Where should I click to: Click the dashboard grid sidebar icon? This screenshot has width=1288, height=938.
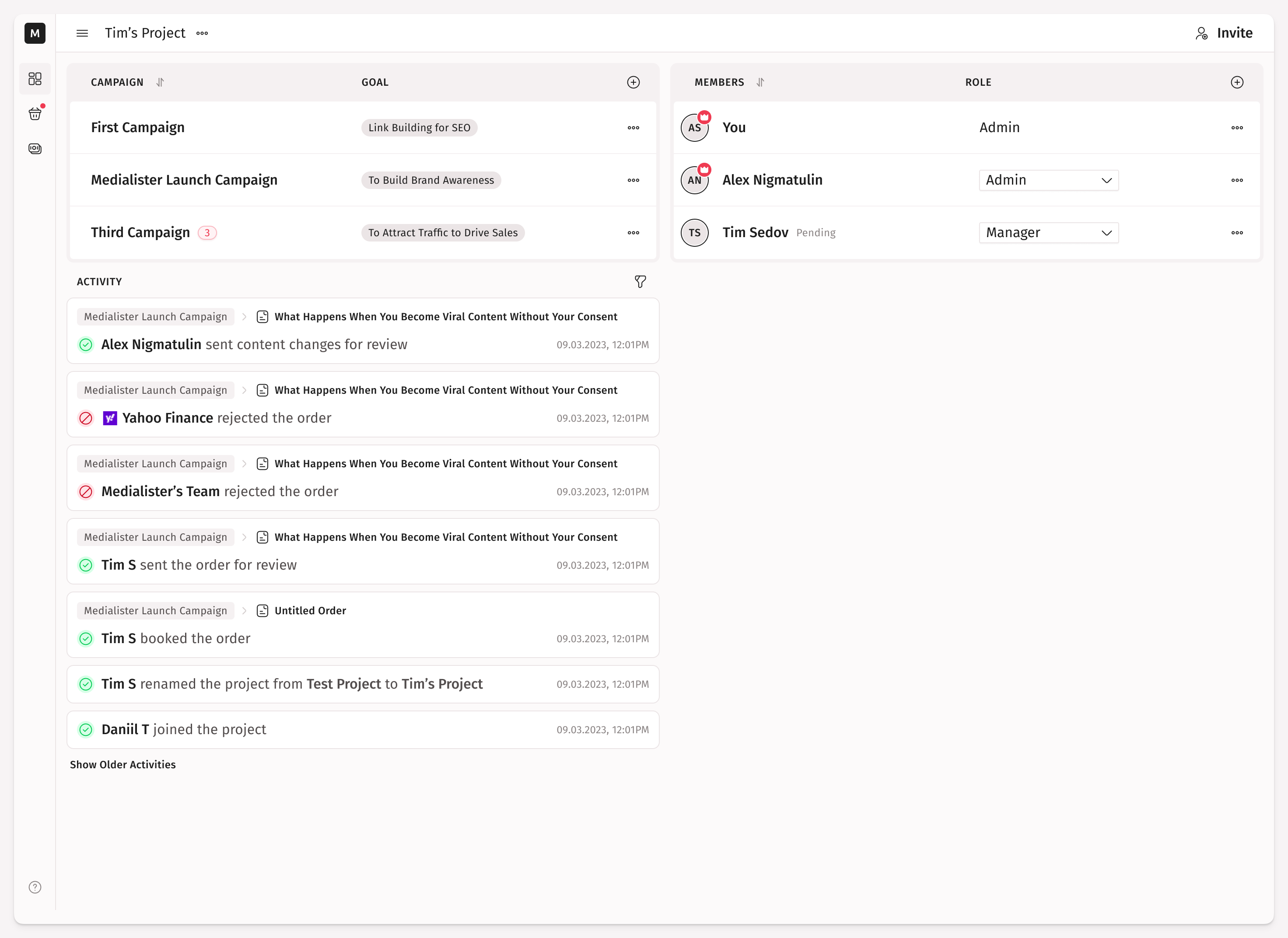coord(35,78)
